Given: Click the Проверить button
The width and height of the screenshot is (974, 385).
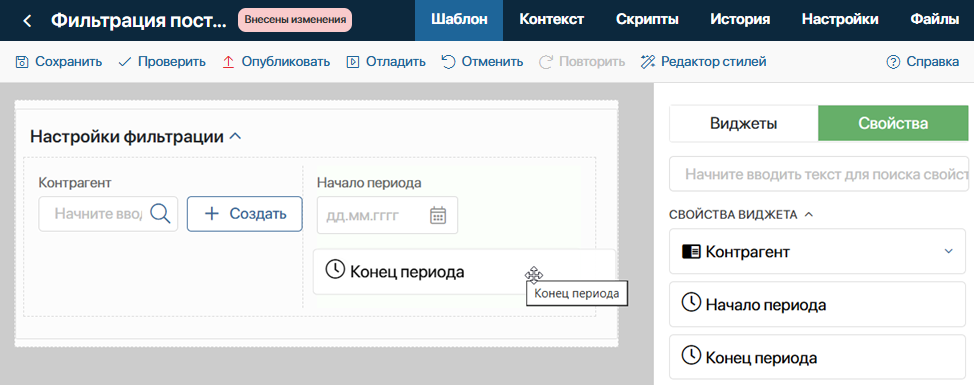Looking at the screenshot, I should 162,61.
